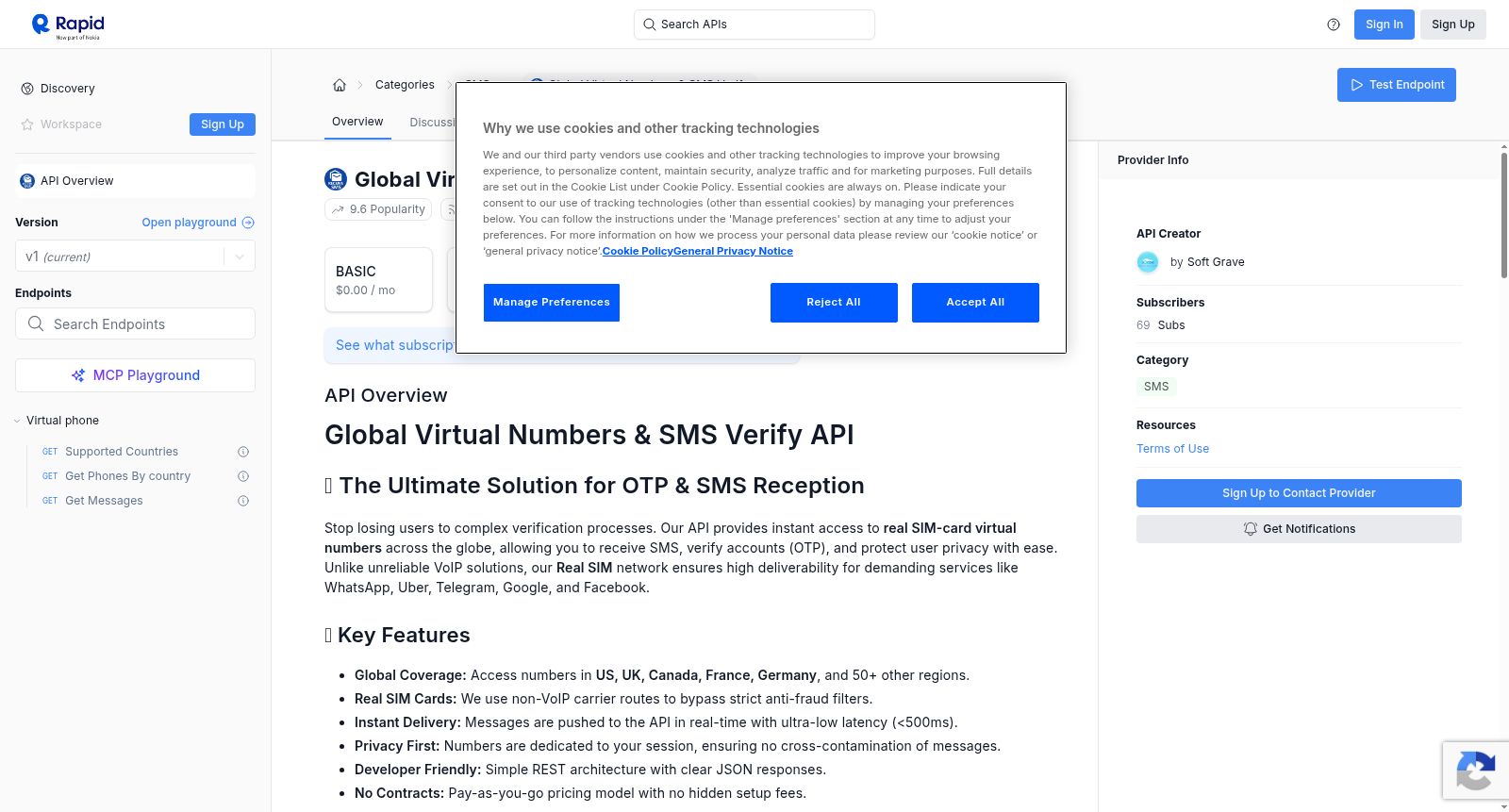Click the home breadcrumb icon
Image resolution: width=1509 pixels, height=812 pixels.
point(340,85)
